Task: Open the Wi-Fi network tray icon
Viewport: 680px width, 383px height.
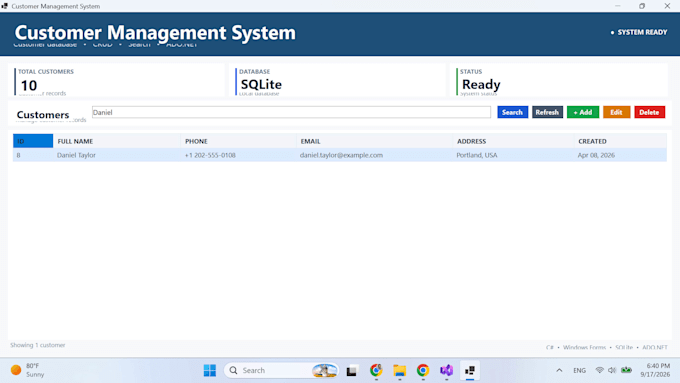Action: 599,370
